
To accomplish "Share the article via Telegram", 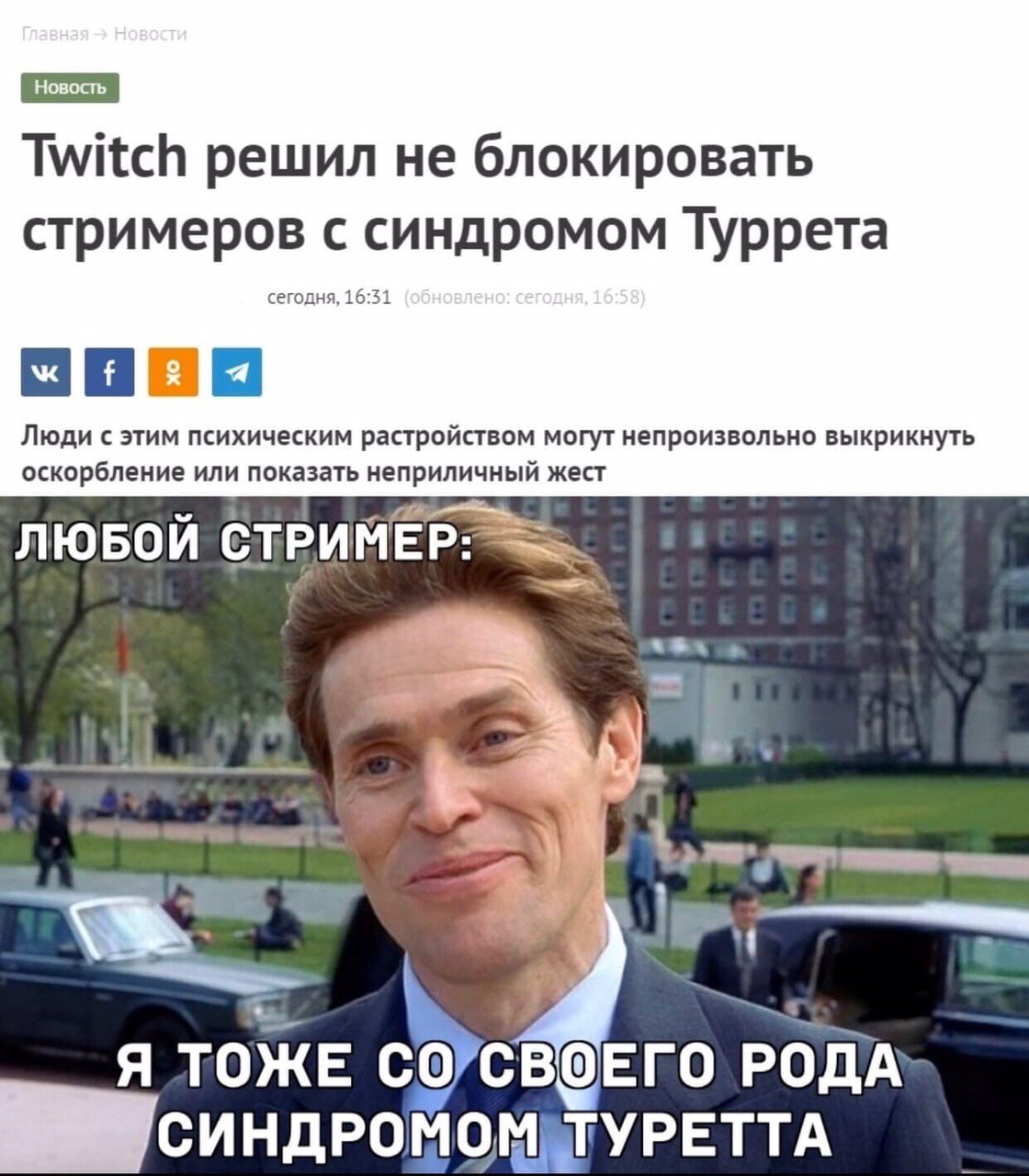I will pyautogui.click(x=236, y=372).
